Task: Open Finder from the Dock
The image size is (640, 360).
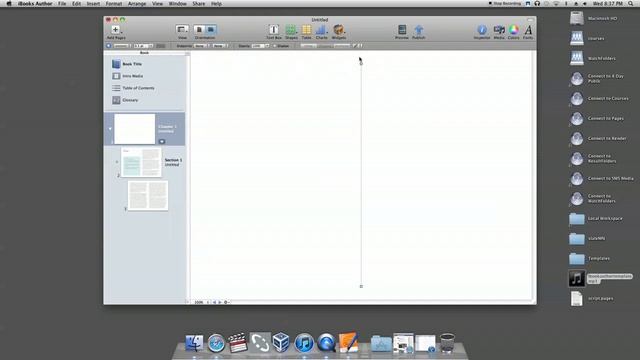Action: pos(194,343)
